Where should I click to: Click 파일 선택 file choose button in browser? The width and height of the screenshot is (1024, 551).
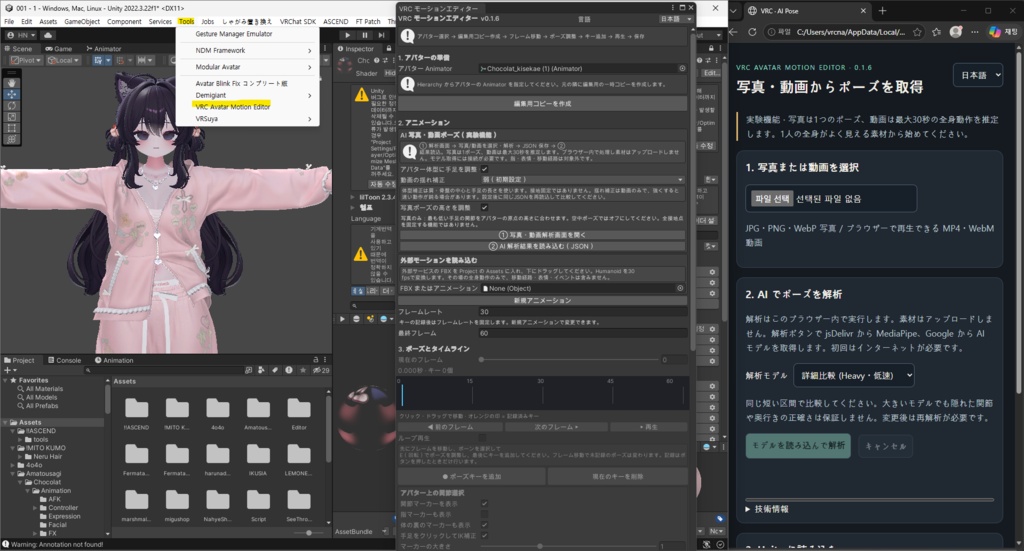tap(772, 198)
